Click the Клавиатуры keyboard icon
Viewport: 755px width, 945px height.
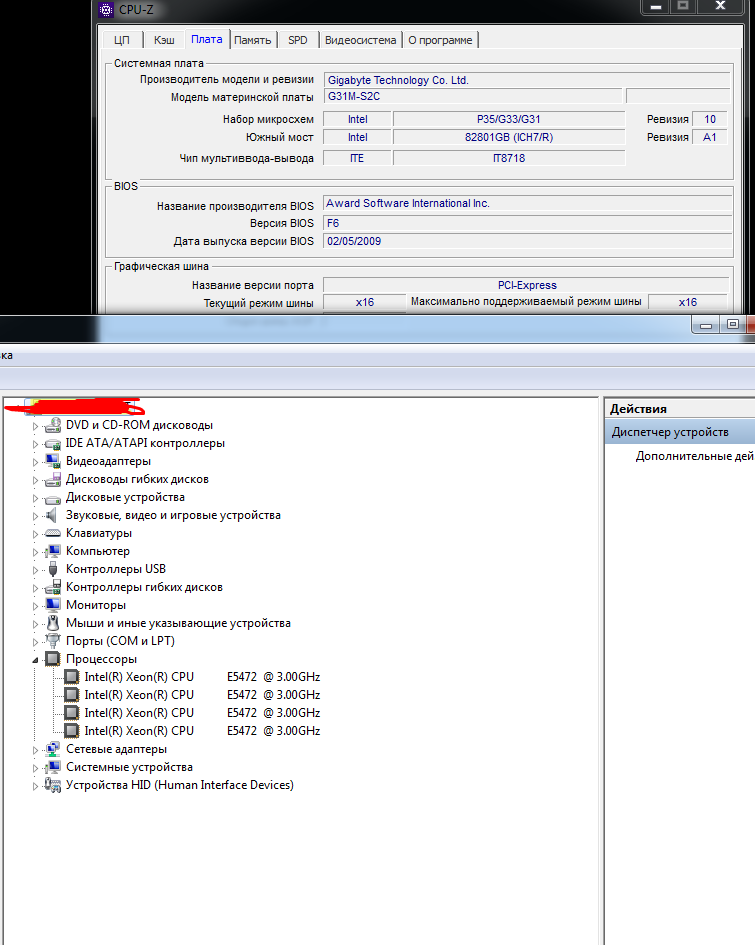point(53,533)
